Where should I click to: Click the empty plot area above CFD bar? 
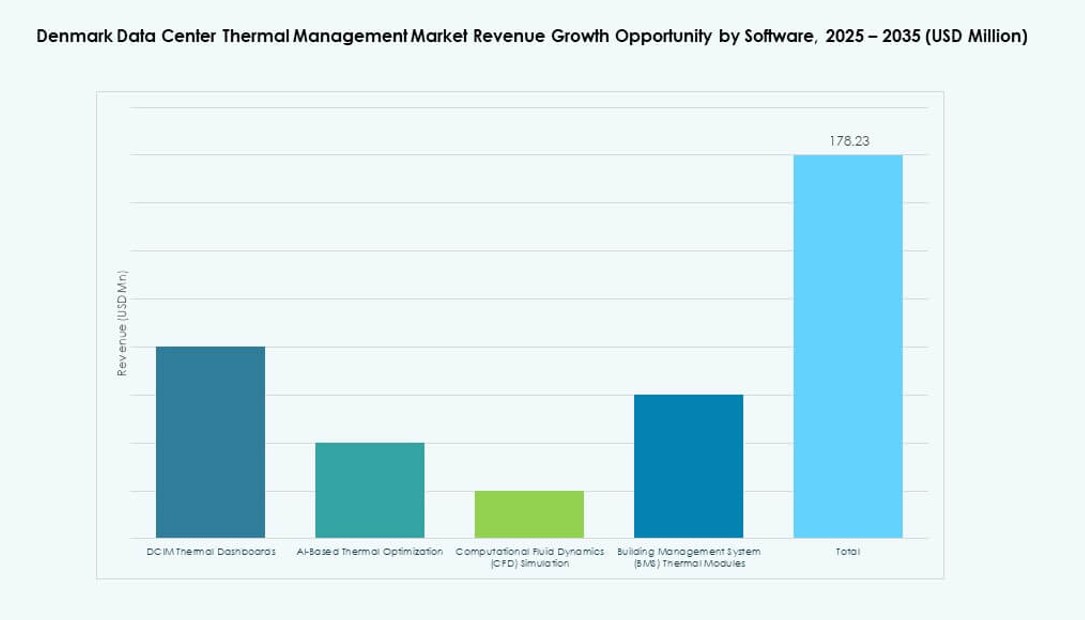pos(528,300)
